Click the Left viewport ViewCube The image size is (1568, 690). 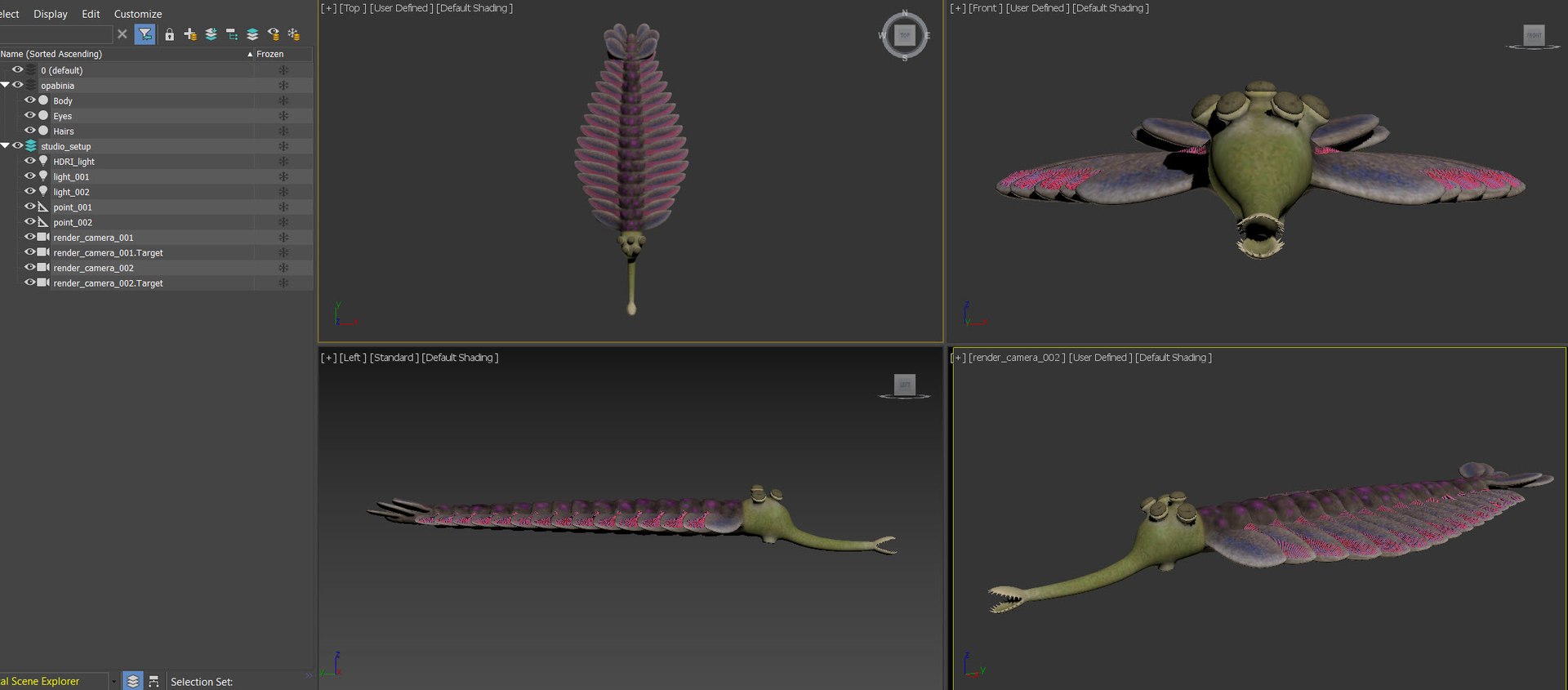click(x=904, y=385)
